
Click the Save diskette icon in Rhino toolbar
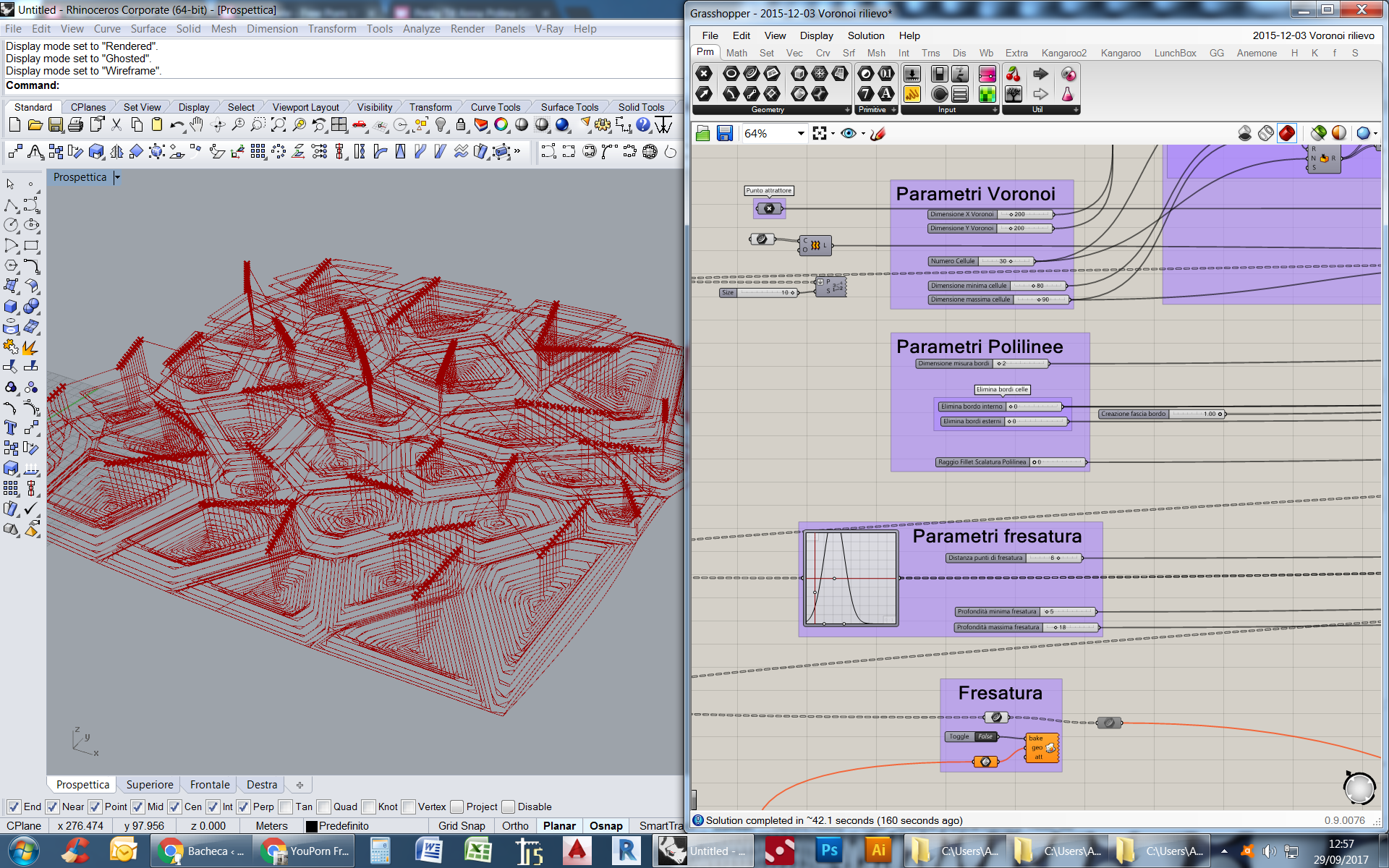pyautogui.click(x=55, y=125)
